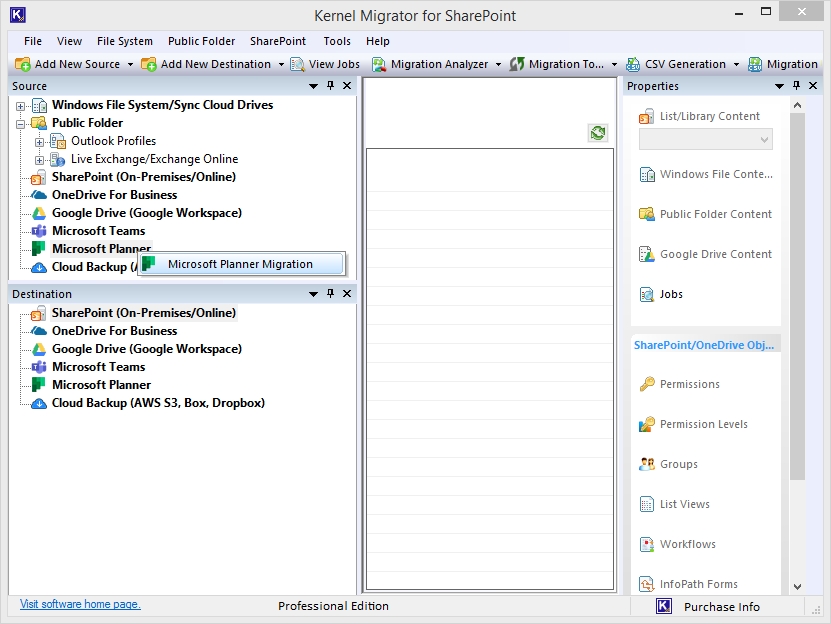Open the Public Folder menu

coord(201,41)
